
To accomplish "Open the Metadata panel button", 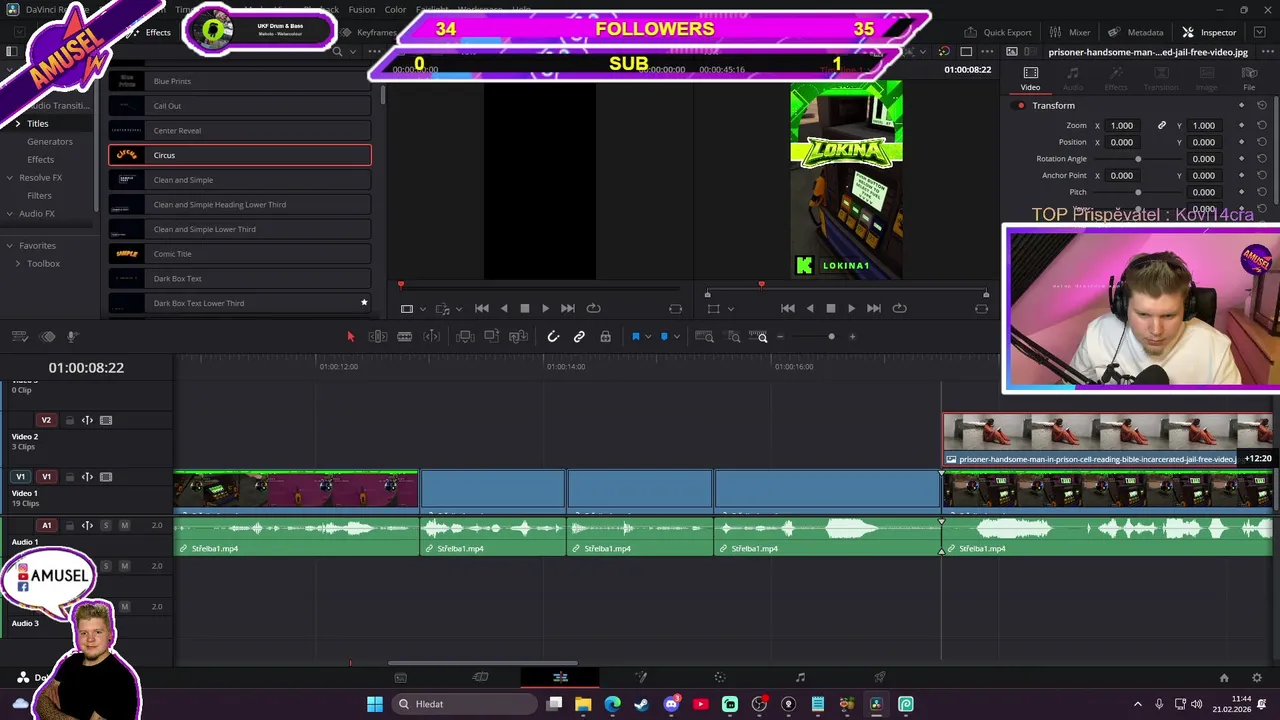I will coord(1135,32).
